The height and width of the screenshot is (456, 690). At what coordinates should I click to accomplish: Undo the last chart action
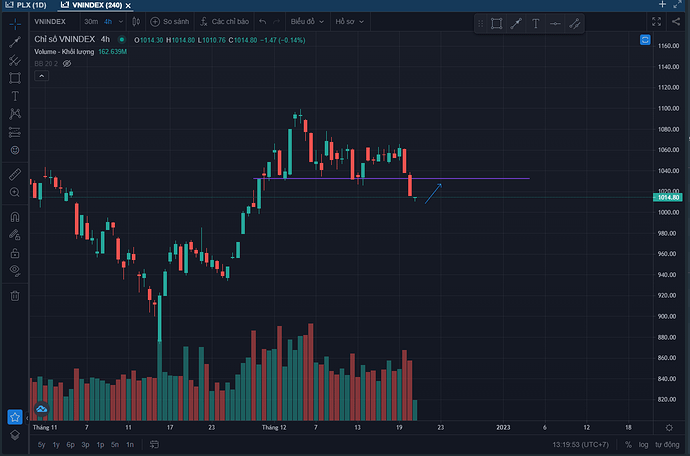pyautogui.click(x=263, y=22)
